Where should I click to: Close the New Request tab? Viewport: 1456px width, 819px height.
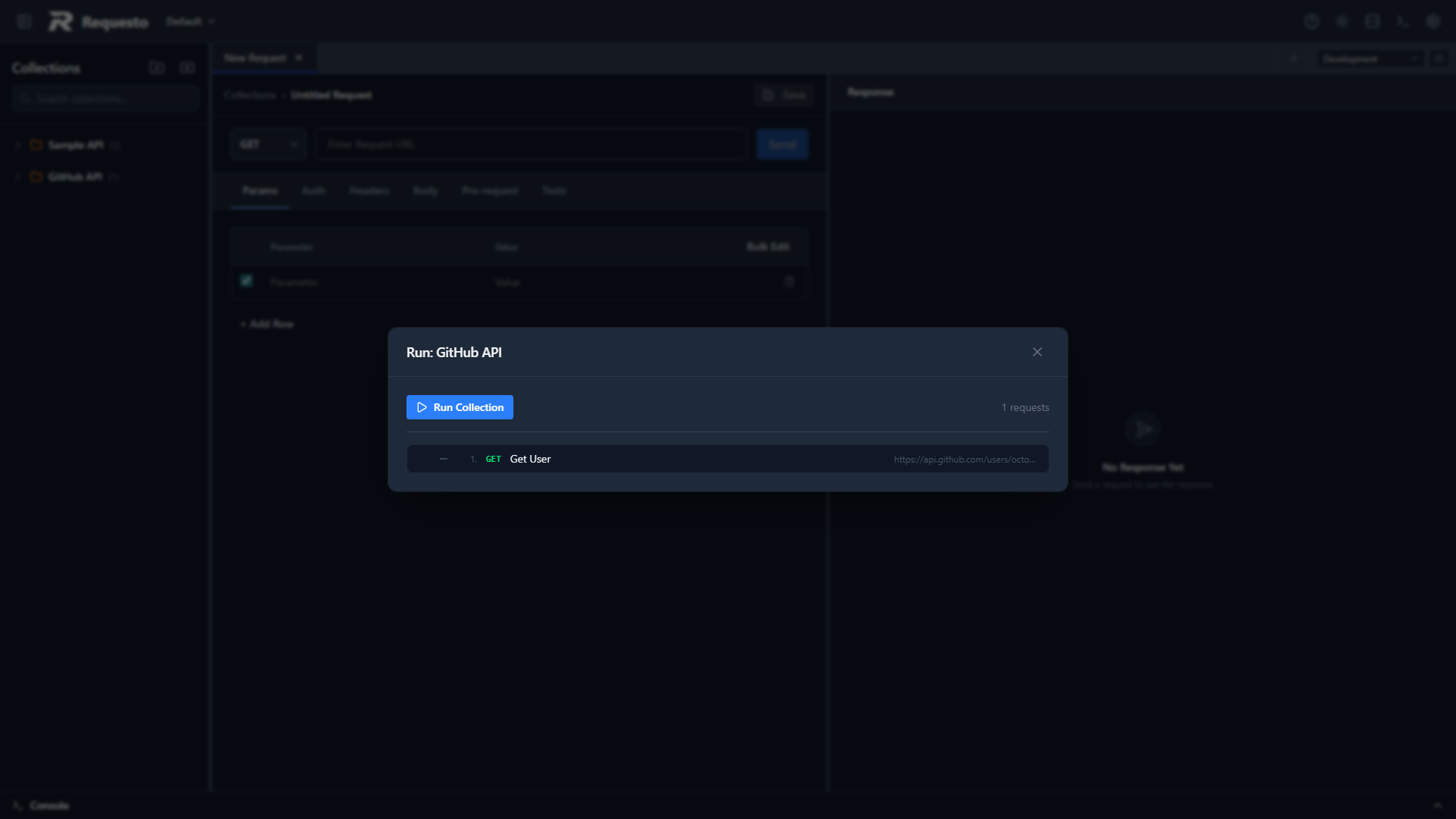[x=299, y=58]
